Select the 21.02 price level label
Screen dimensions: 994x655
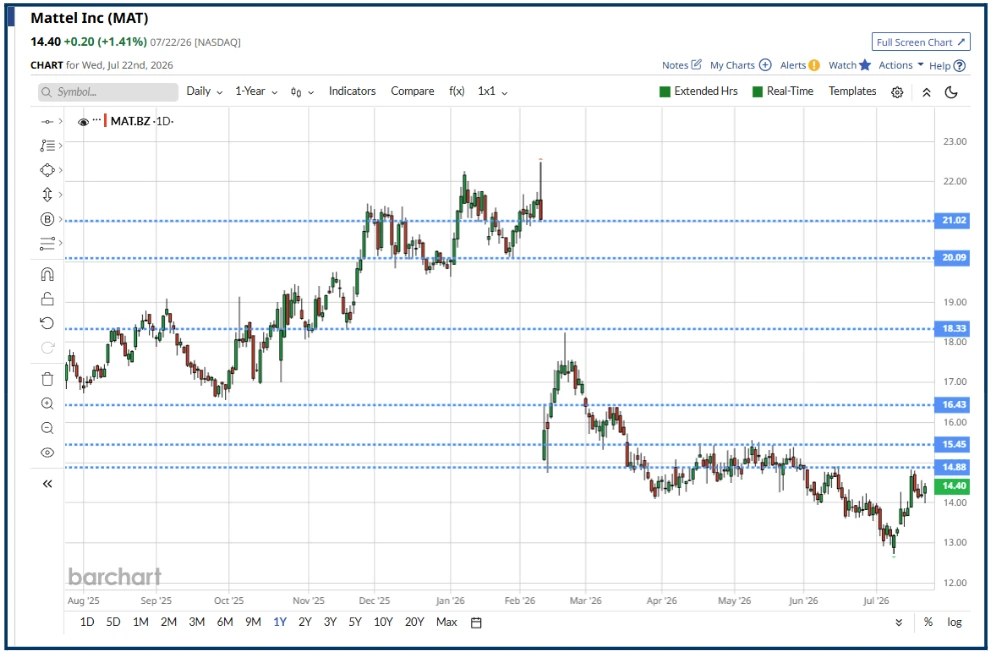pyautogui.click(x=952, y=221)
